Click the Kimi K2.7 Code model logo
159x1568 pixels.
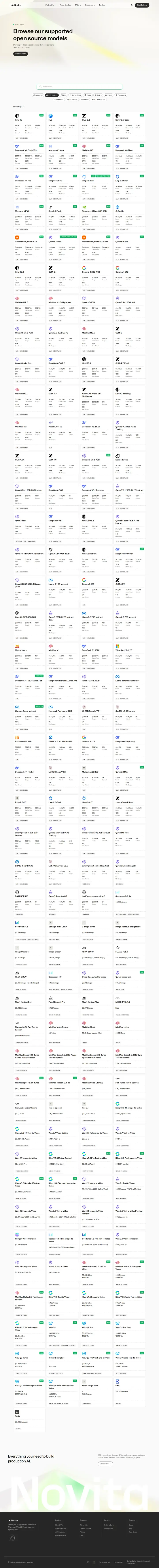117,116
